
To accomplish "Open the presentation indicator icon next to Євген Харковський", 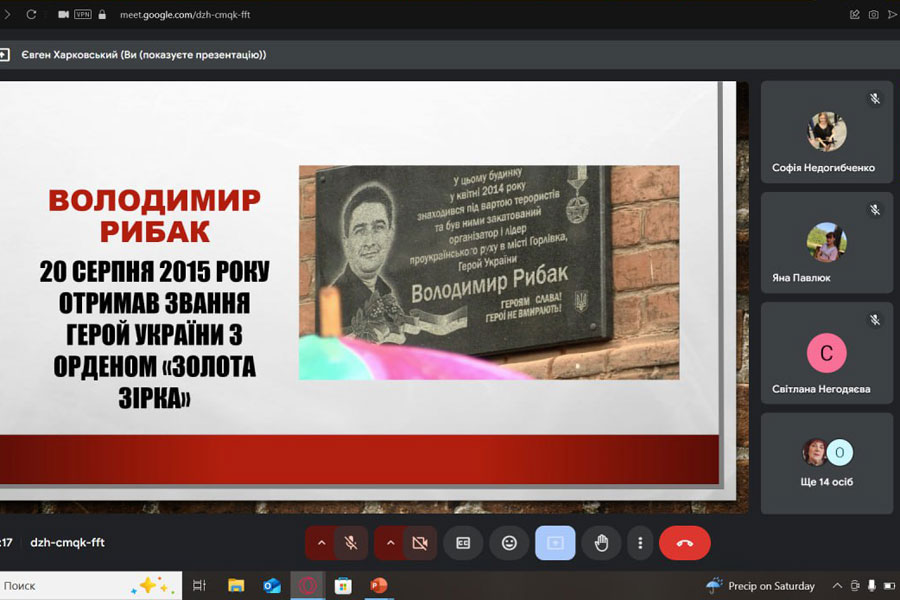I will pos(5,55).
